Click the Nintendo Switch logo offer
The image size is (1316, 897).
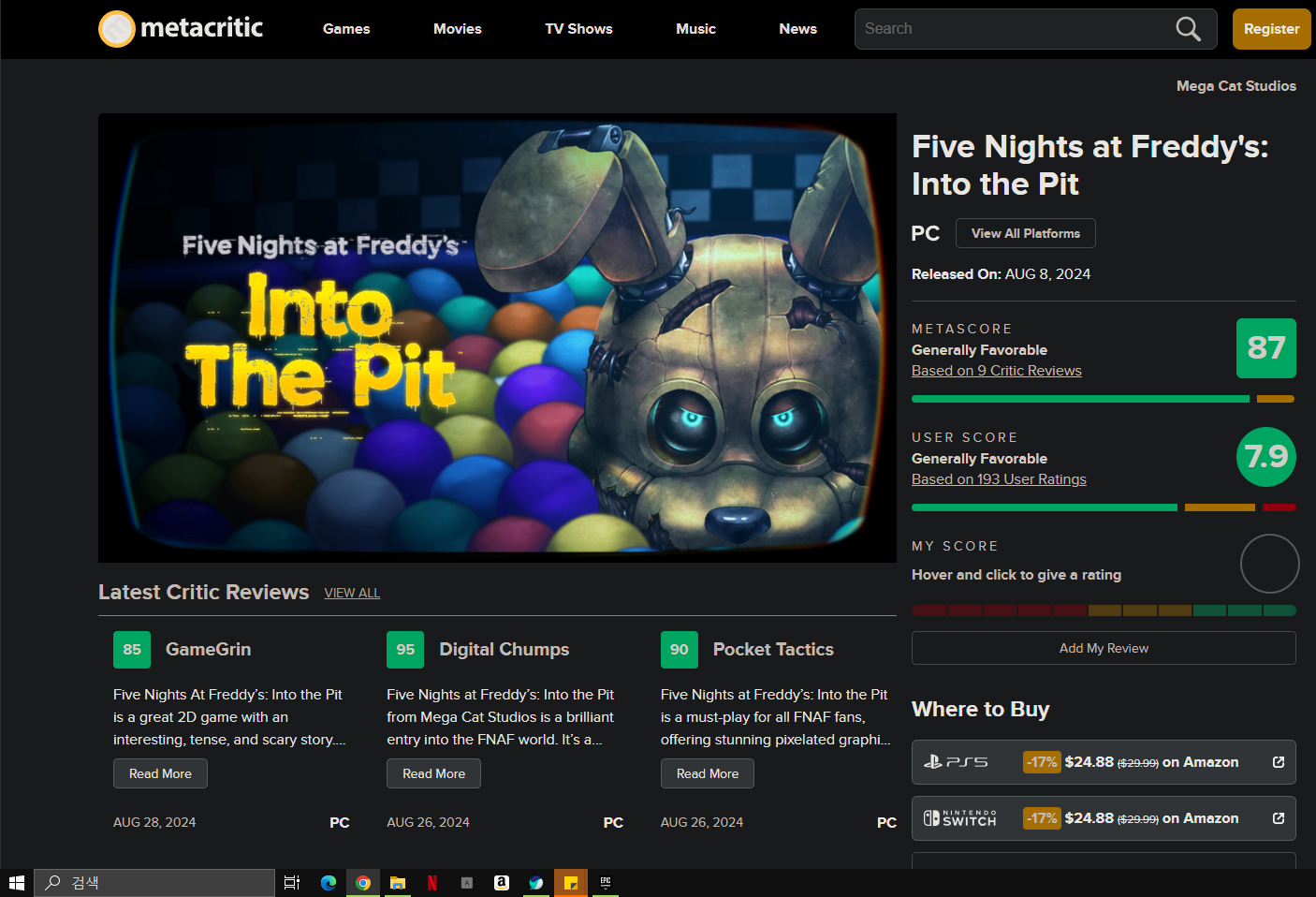959,818
